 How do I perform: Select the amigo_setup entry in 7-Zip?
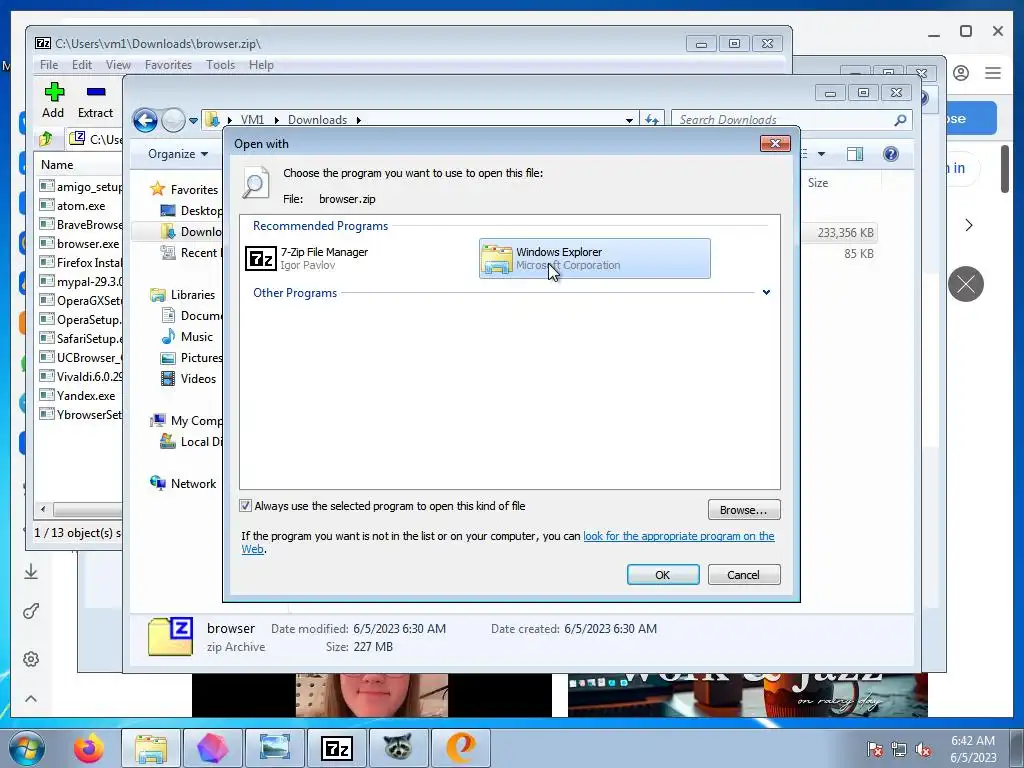click(80, 187)
